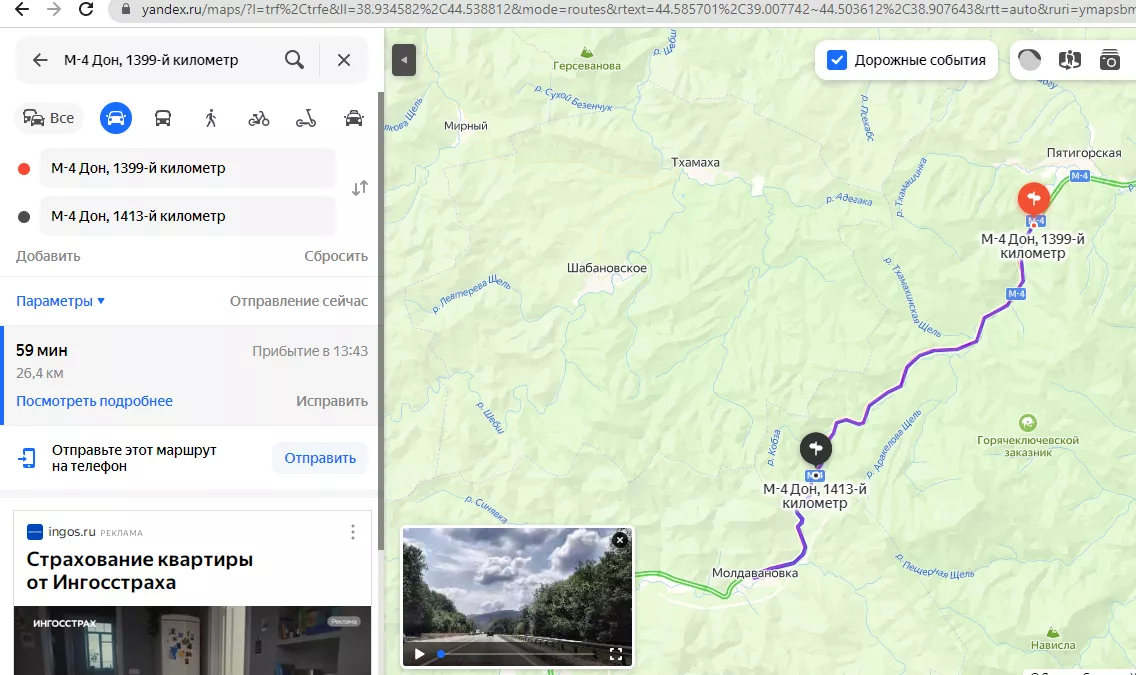Viewport: 1136px width, 675px height.
Task: Select the car route mode icon
Action: pos(116,118)
